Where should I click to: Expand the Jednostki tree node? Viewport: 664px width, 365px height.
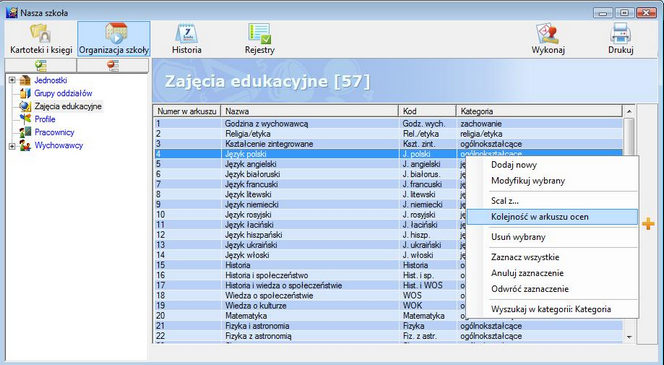(12, 80)
